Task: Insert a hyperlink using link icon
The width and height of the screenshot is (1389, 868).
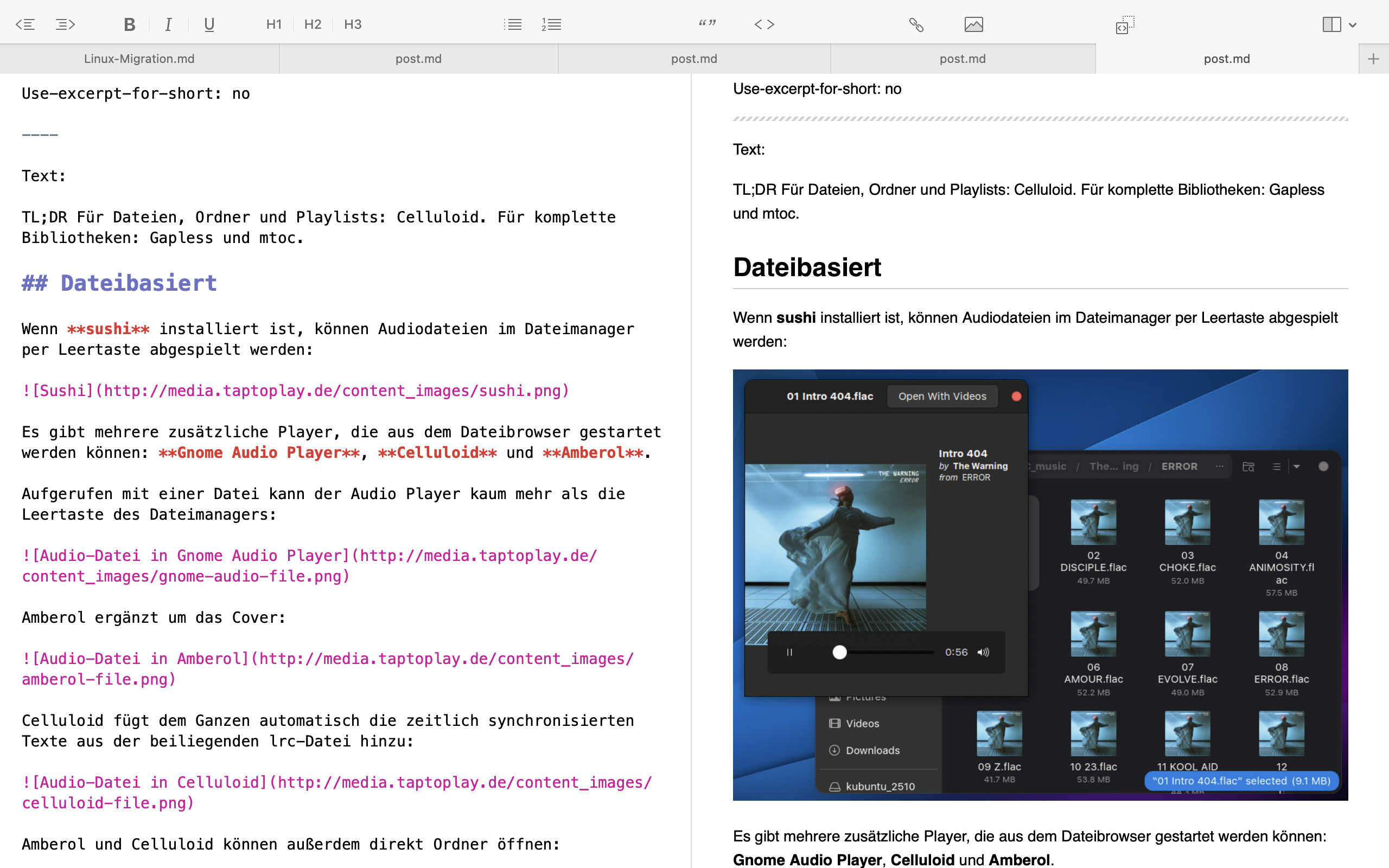Action: tap(916, 24)
